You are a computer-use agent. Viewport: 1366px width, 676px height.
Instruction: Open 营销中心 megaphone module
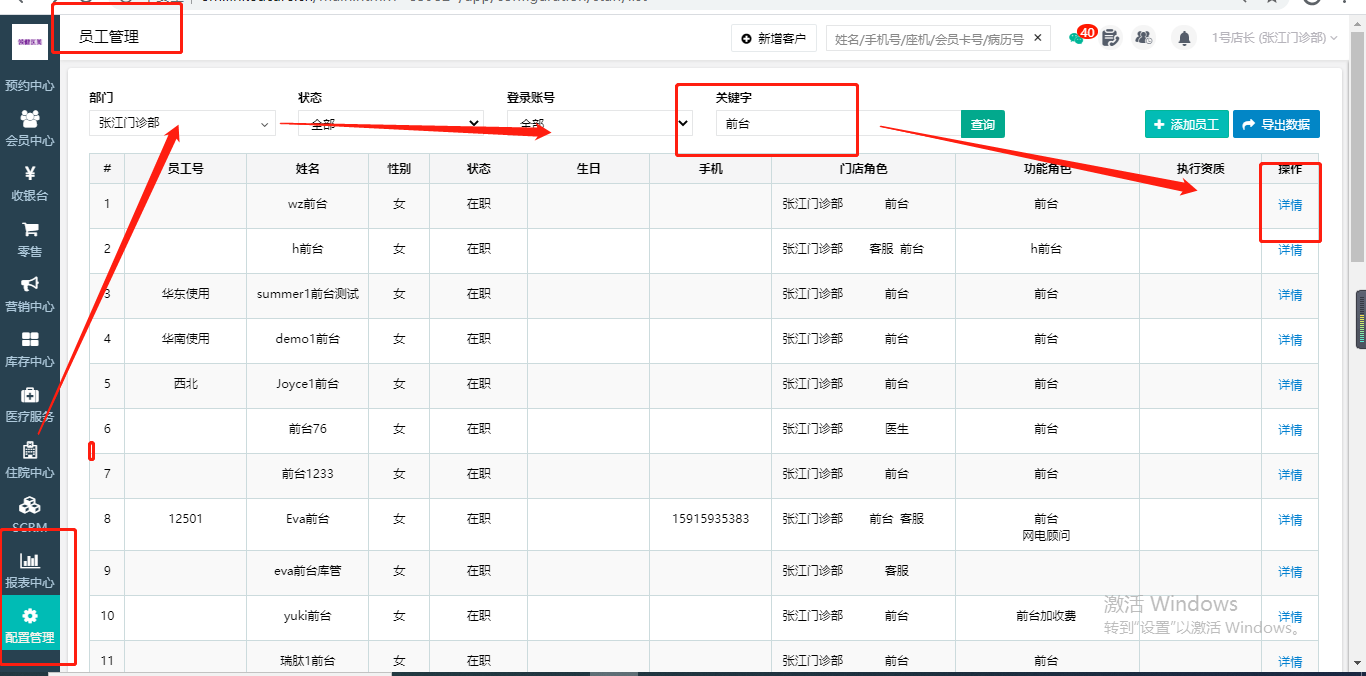(30, 295)
